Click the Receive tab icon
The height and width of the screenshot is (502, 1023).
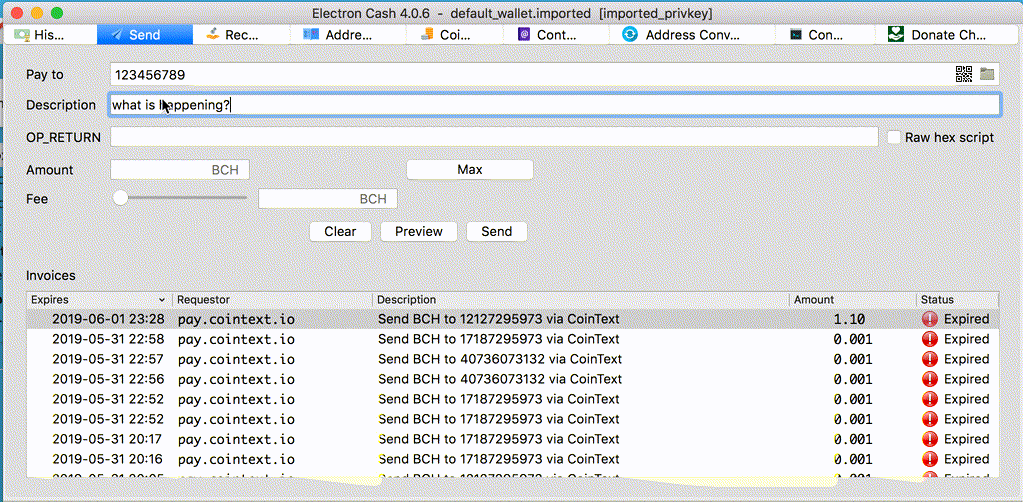tap(212, 35)
